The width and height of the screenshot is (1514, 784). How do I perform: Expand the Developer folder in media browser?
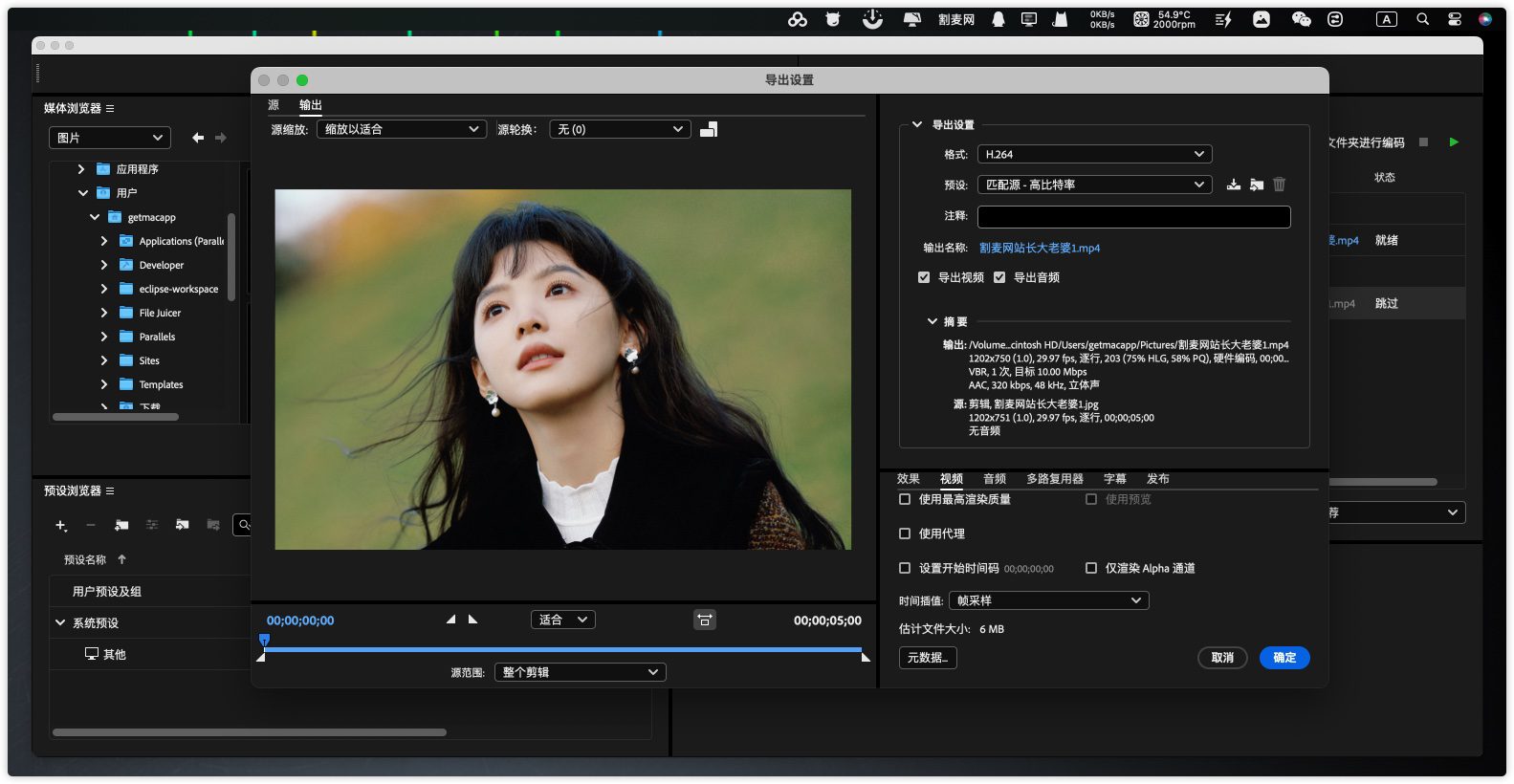pyautogui.click(x=104, y=265)
